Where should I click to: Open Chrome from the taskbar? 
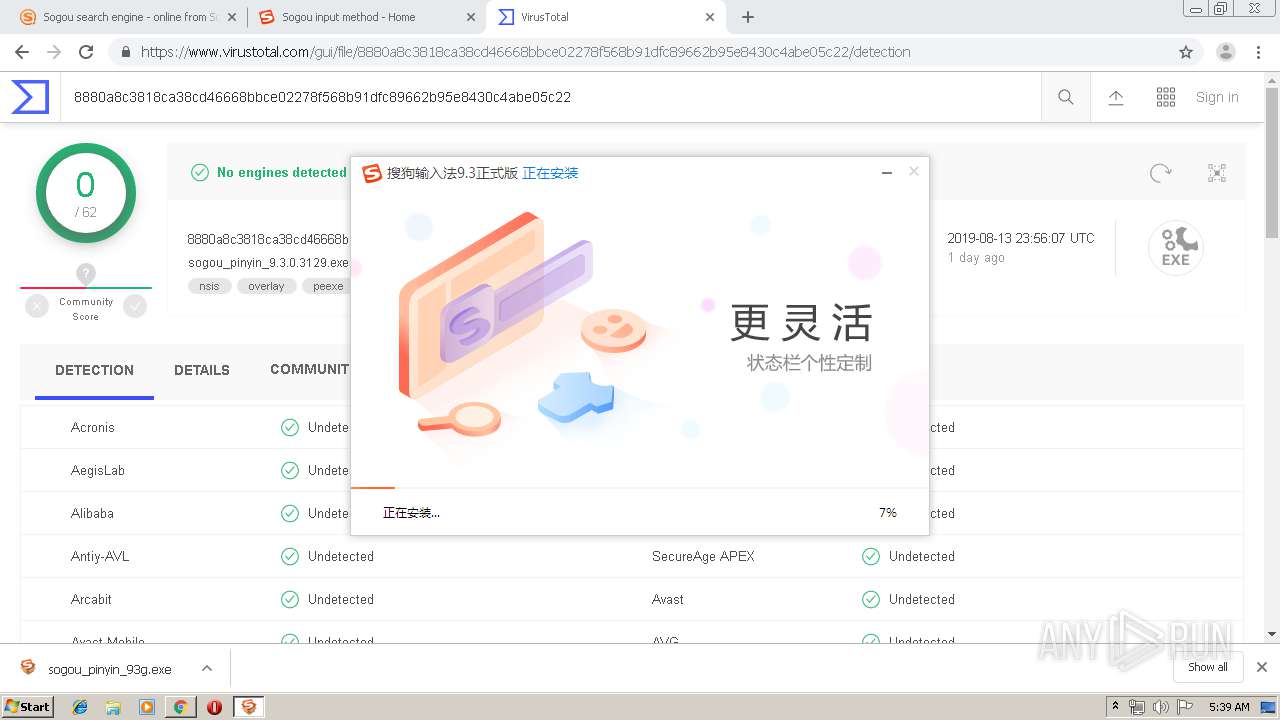(180, 707)
